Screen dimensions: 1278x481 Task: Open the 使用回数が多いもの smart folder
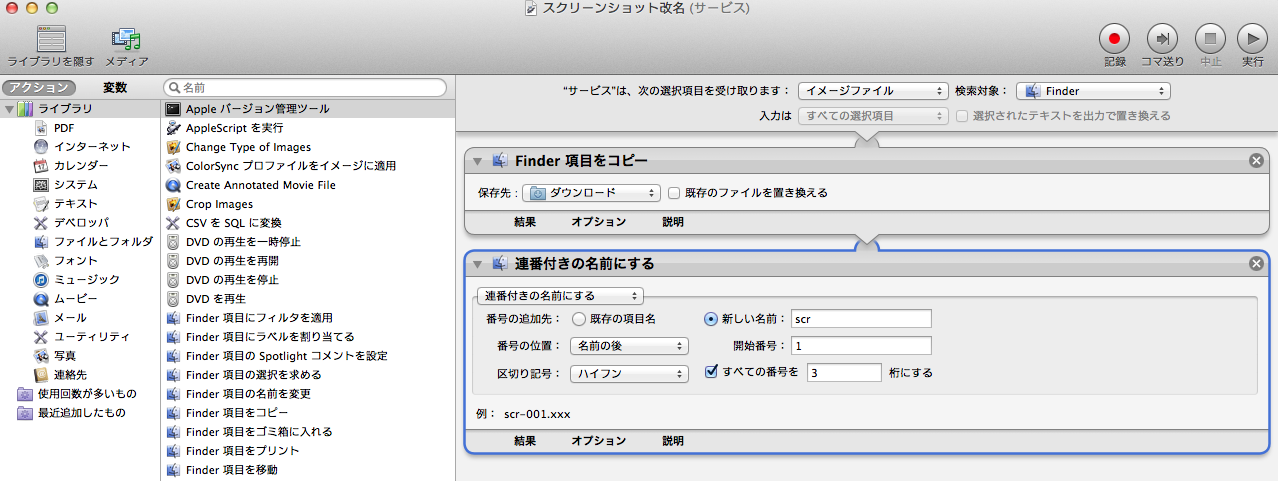coord(87,394)
